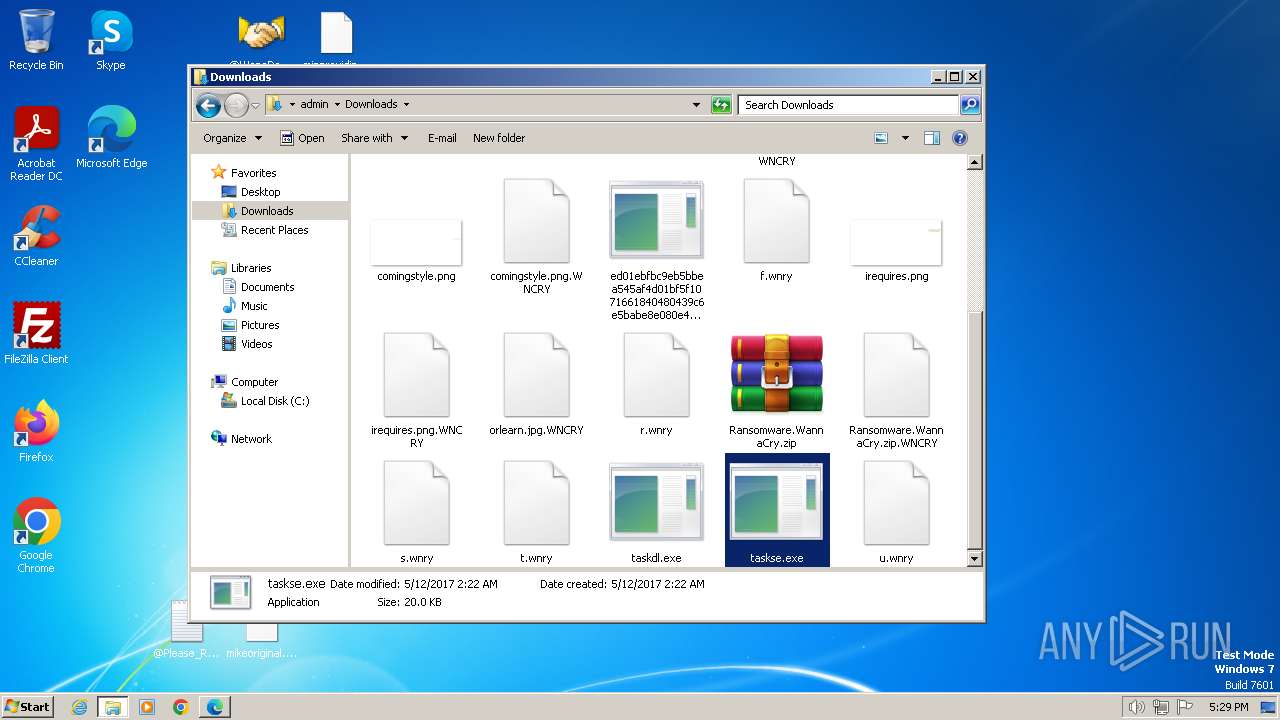Click the Search Downloads field
The width and height of the screenshot is (1280, 720).
pos(849,104)
